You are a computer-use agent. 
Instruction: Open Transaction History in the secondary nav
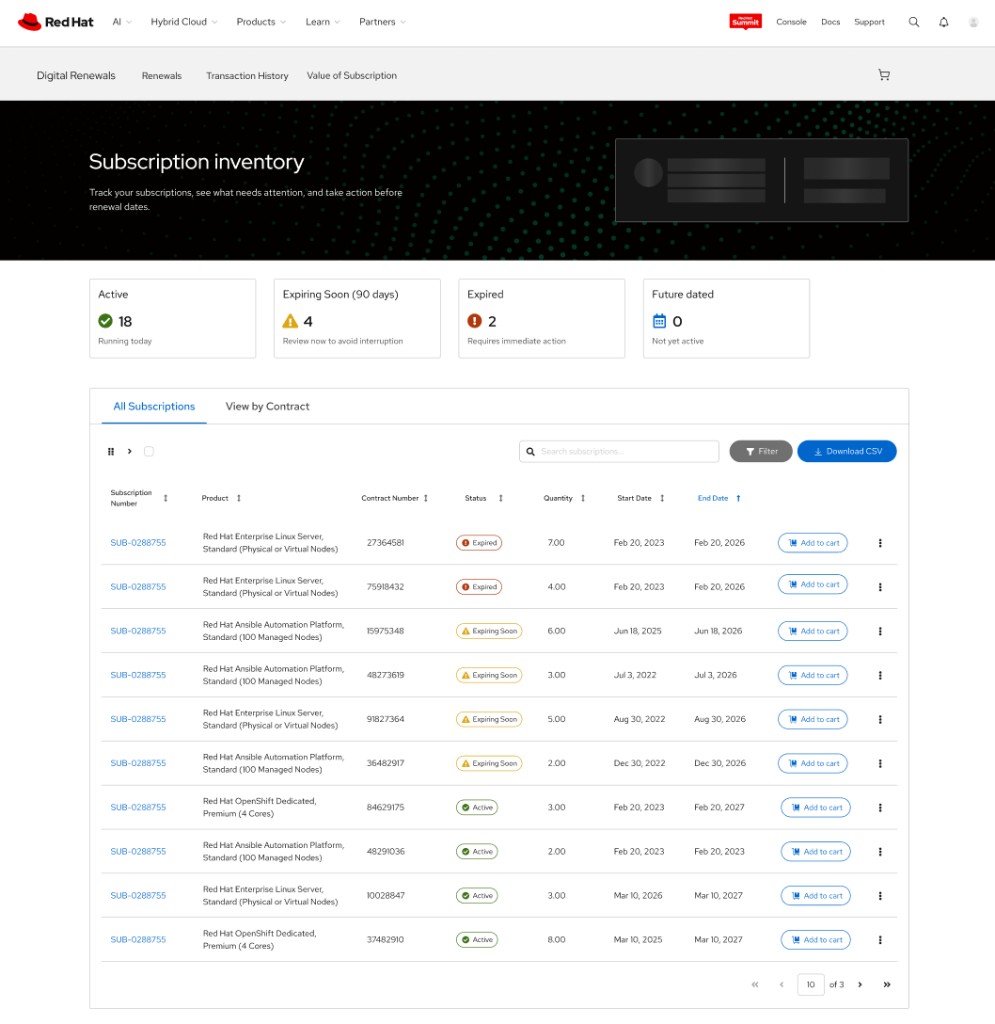point(247,76)
